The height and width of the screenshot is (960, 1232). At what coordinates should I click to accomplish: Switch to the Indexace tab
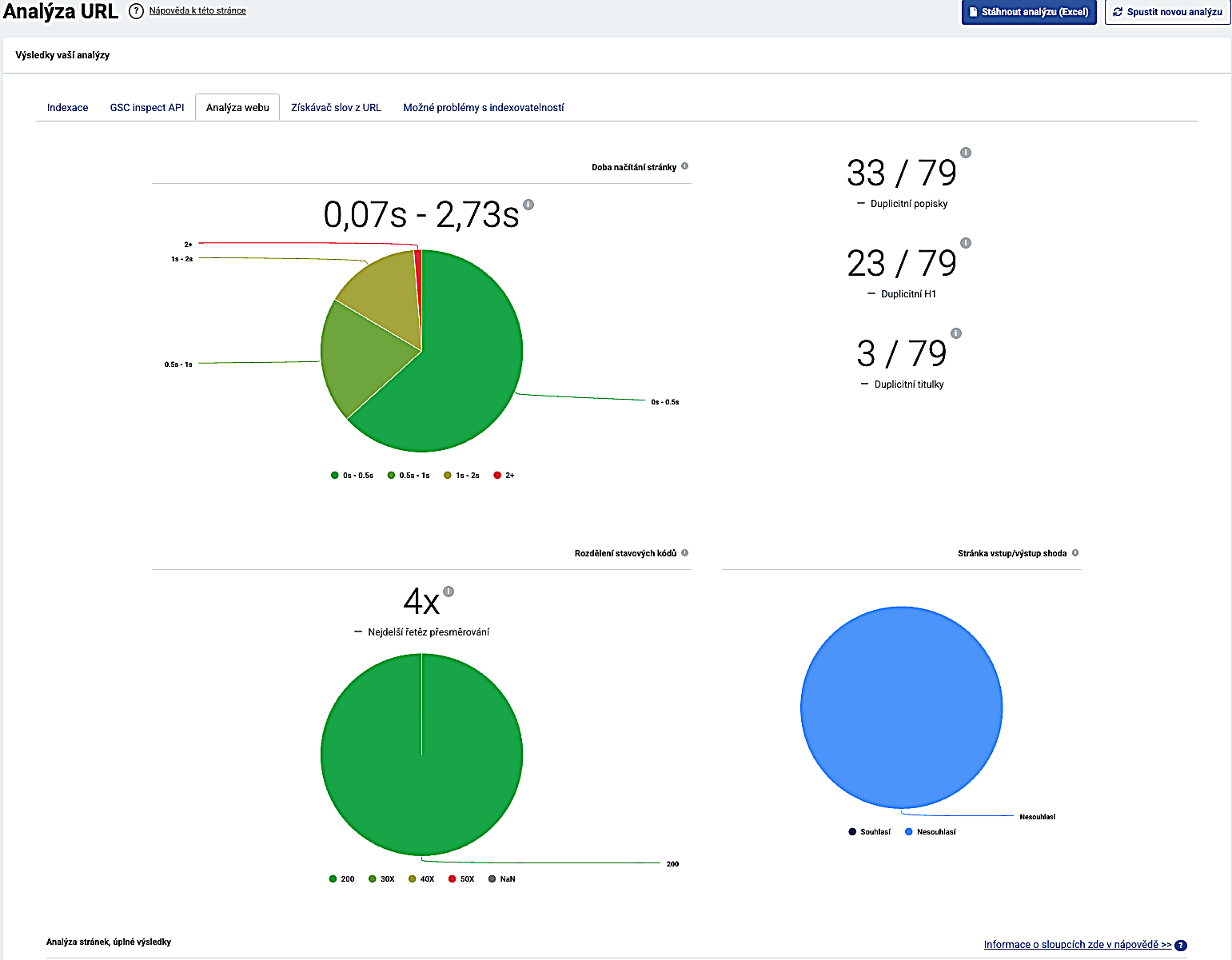68,107
